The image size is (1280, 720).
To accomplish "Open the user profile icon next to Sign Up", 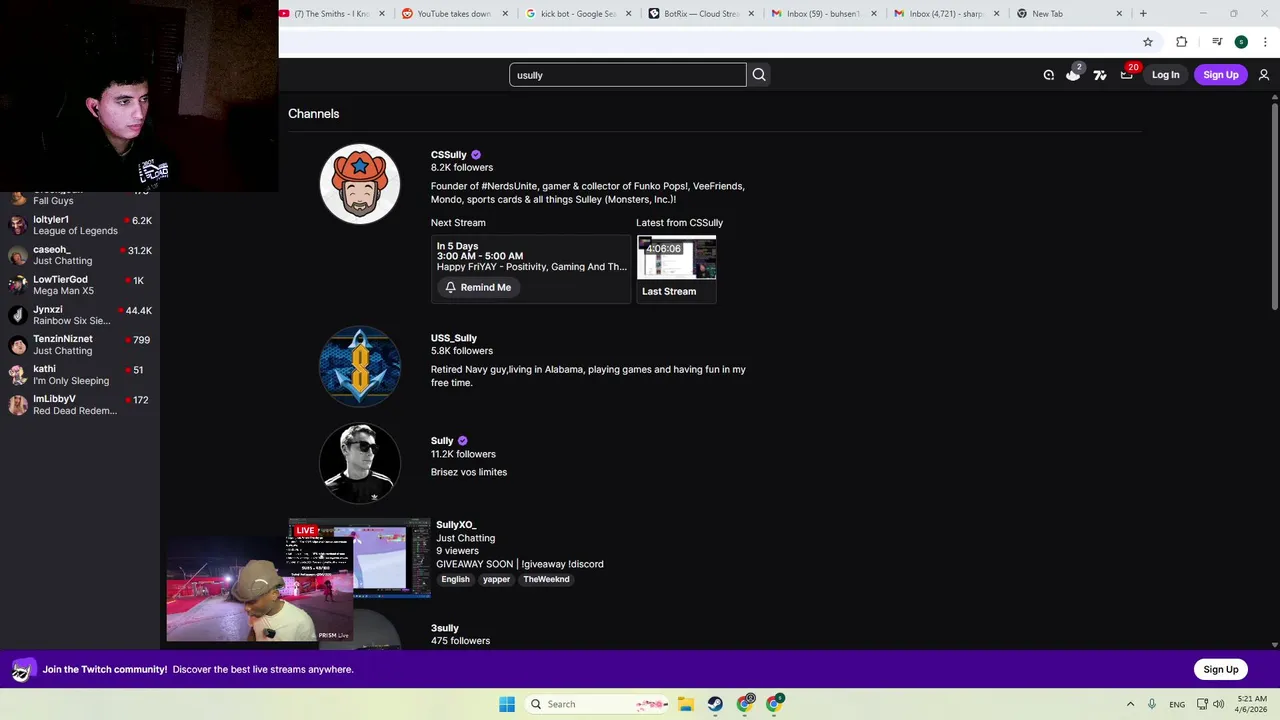I will 1264,75.
